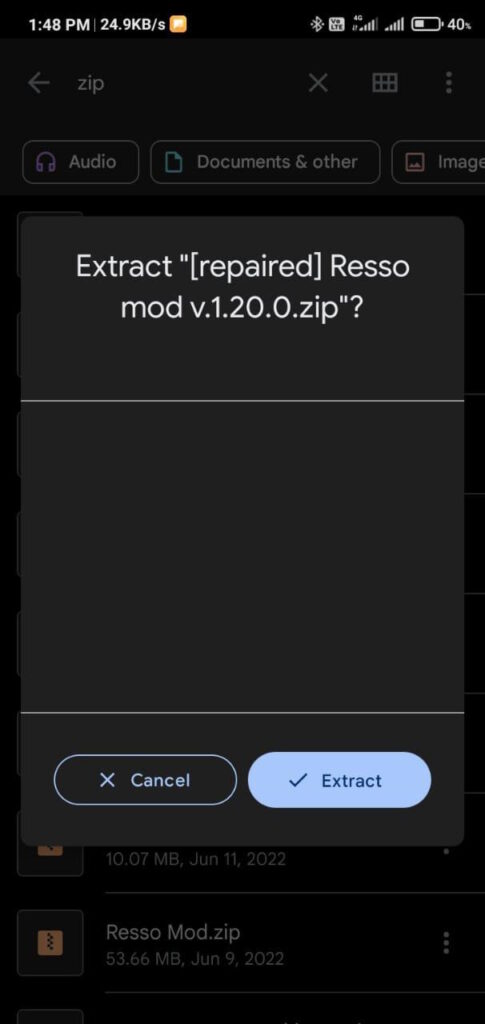Select Documents & other filter chip
The height and width of the screenshot is (1024, 485).
pos(265,162)
